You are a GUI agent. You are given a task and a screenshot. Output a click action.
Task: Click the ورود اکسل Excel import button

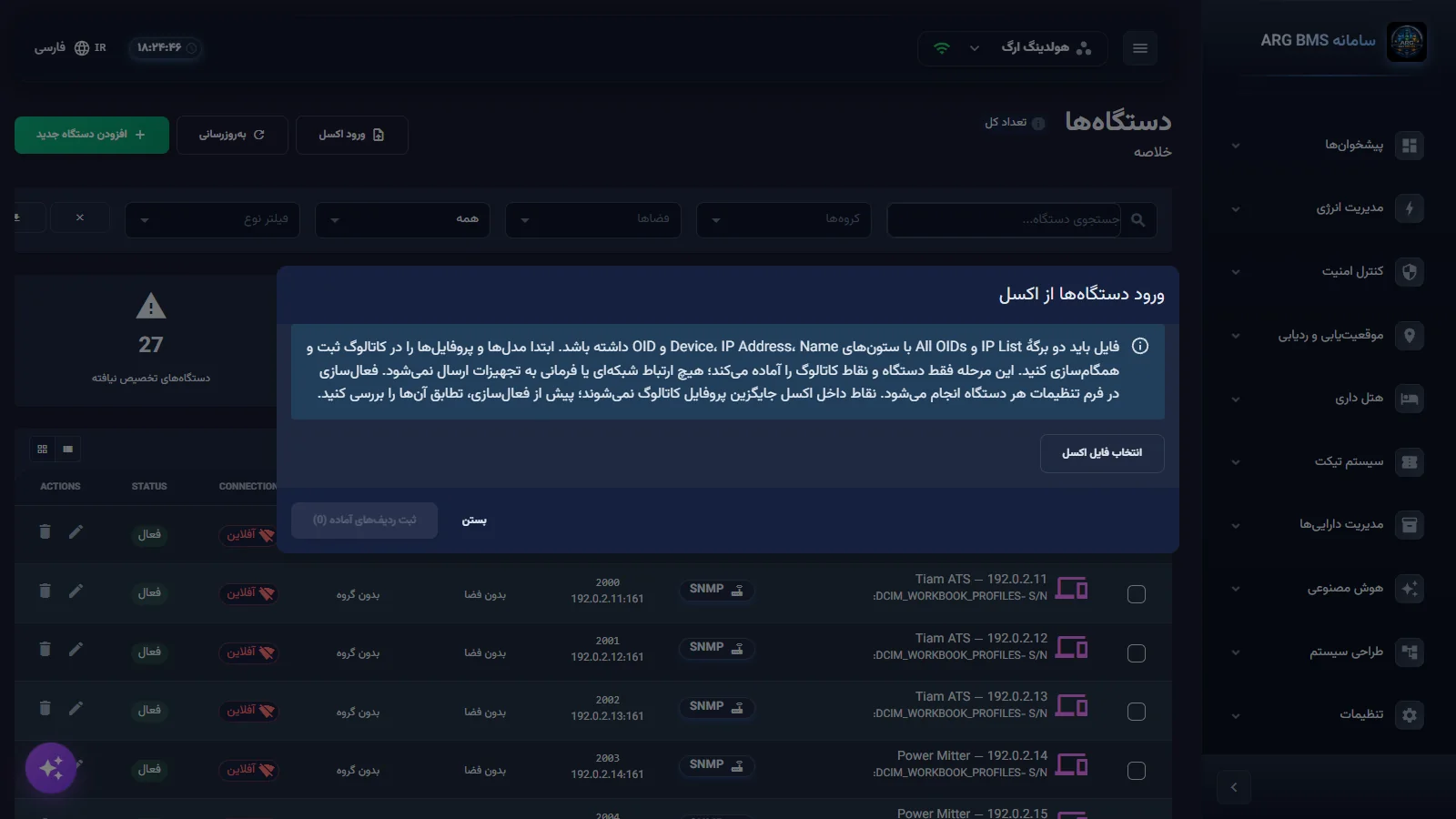pos(351,135)
